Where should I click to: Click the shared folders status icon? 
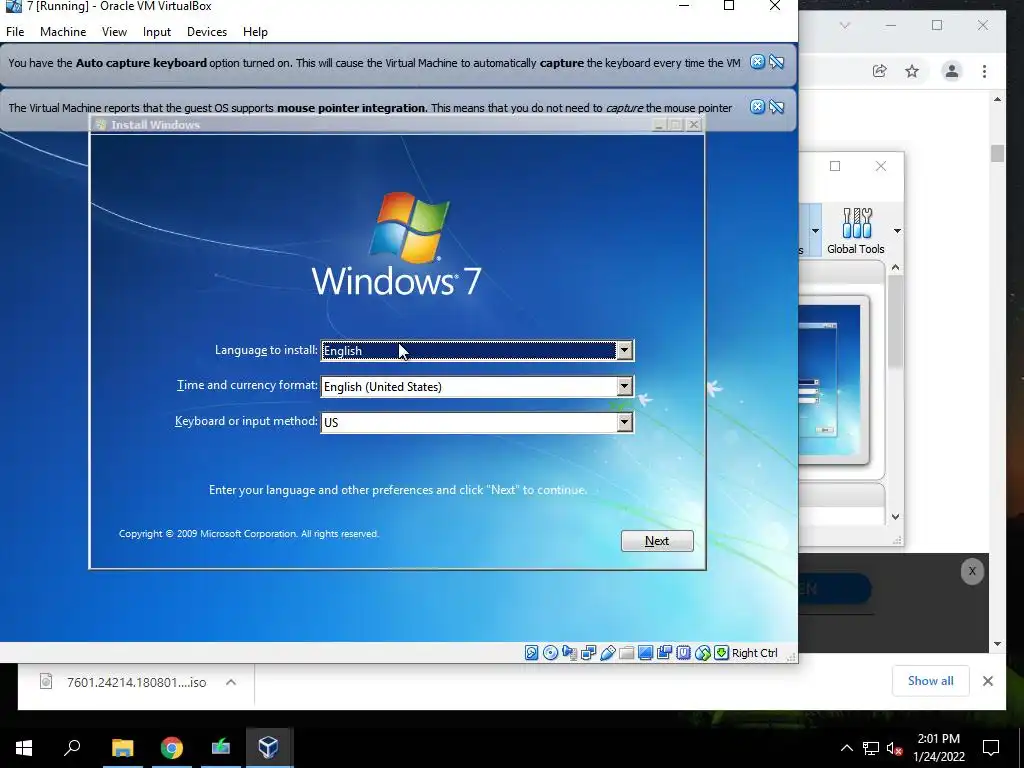(x=626, y=653)
